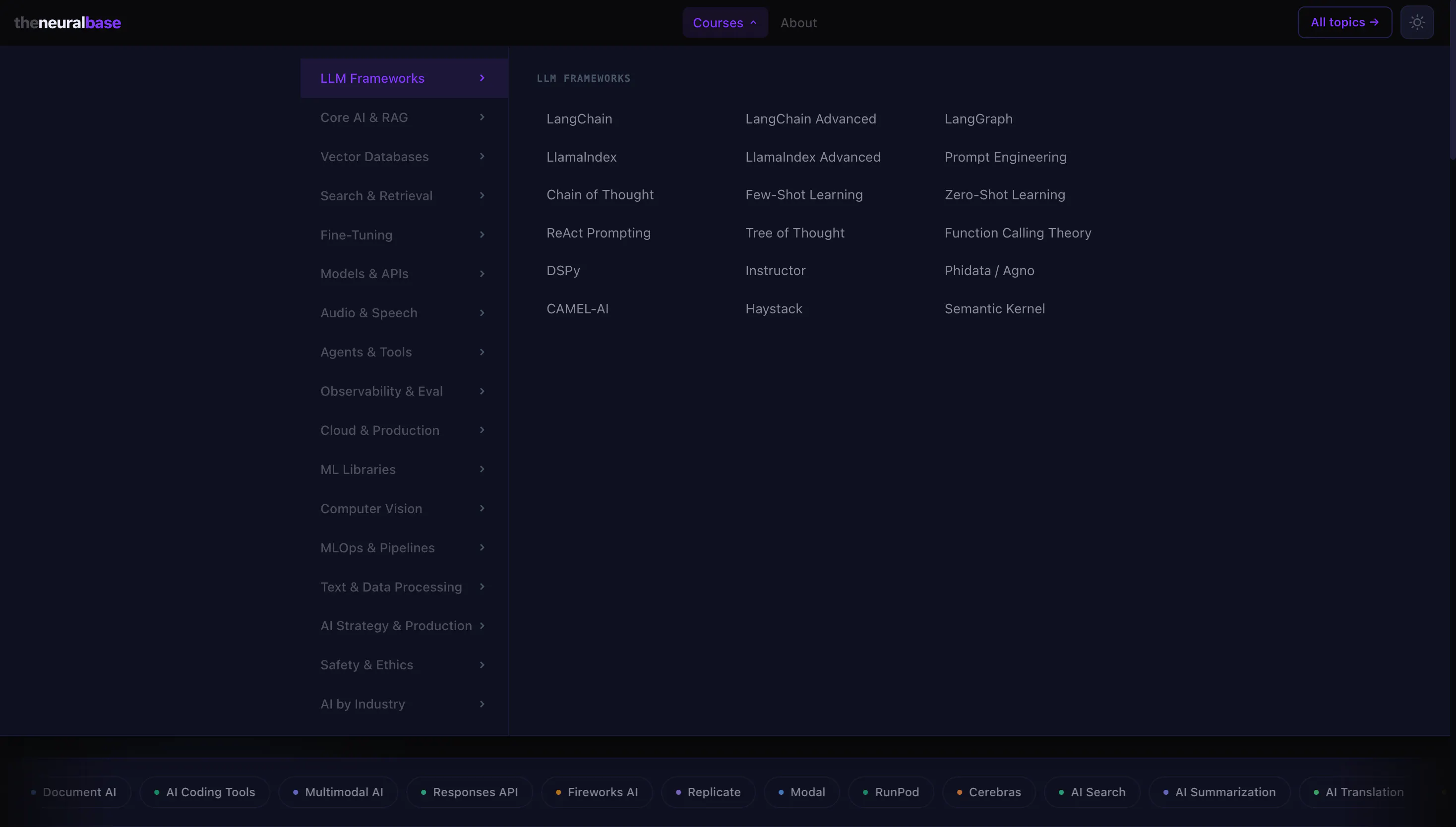The width and height of the screenshot is (1456, 827).
Task: Open the About page
Action: click(x=798, y=23)
